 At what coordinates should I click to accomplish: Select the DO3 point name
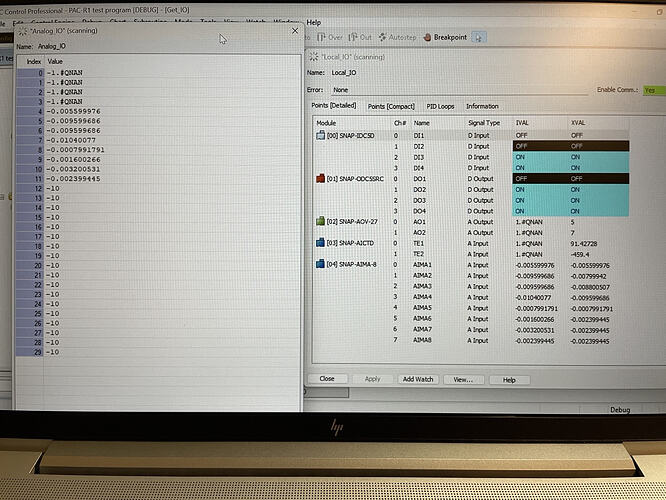(420, 200)
